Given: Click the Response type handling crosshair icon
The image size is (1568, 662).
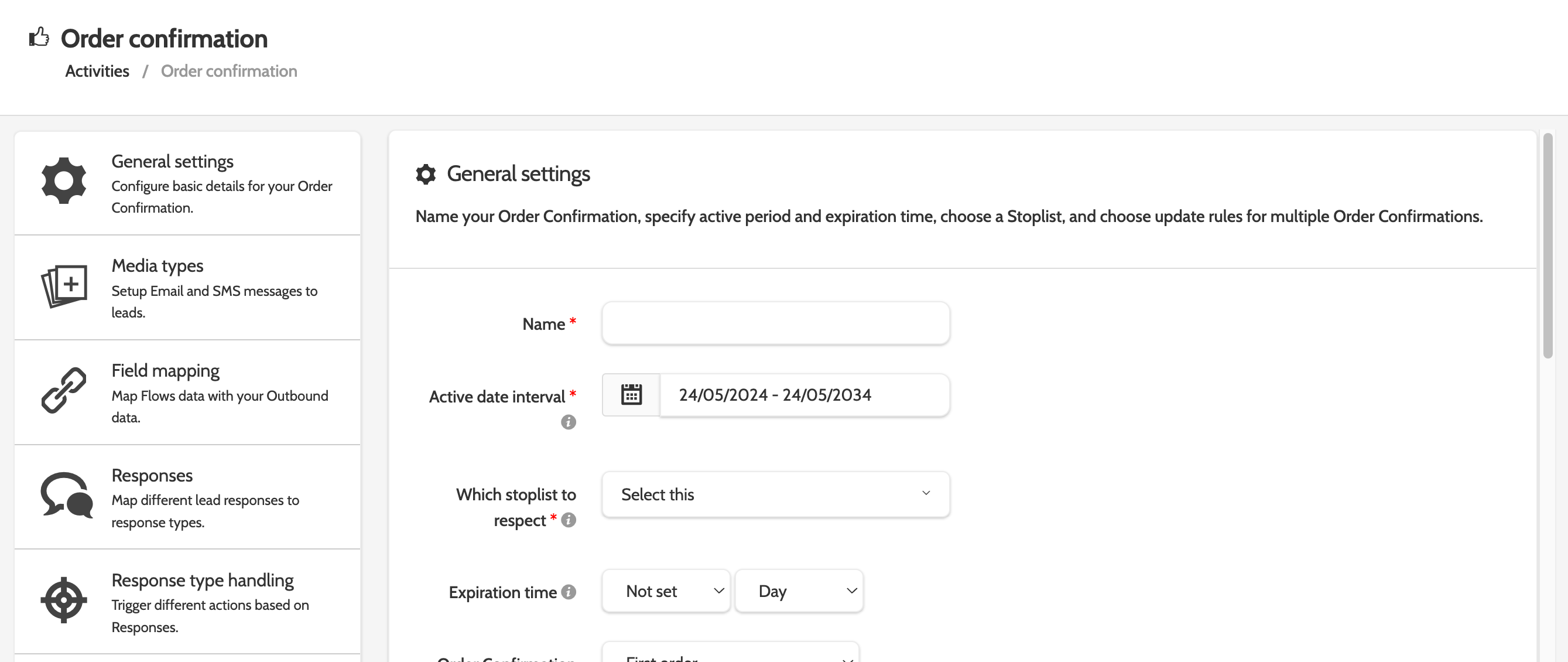Looking at the screenshot, I should pyautogui.click(x=64, y=600).
